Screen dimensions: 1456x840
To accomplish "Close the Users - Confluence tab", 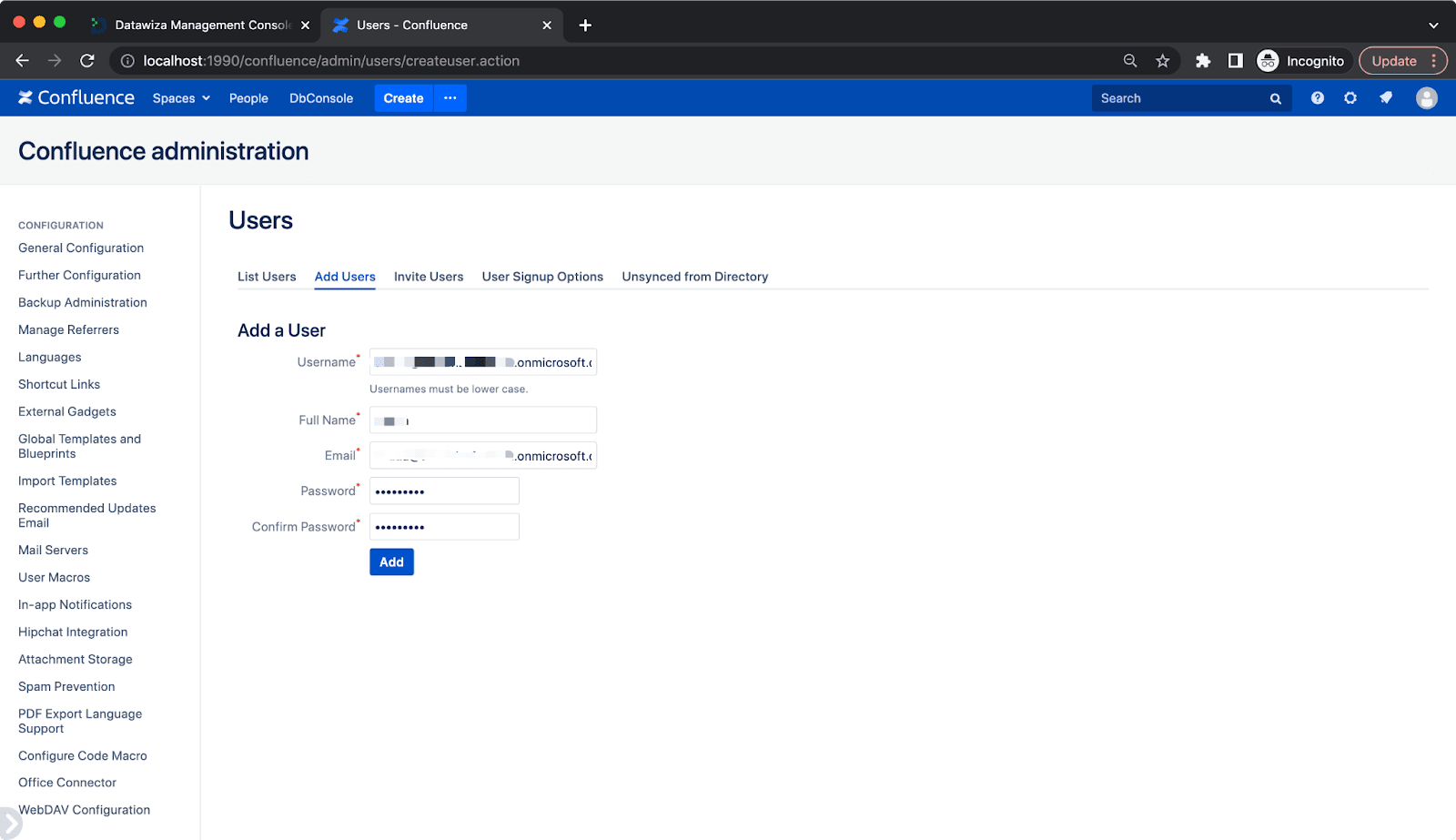I will point(547,25).
